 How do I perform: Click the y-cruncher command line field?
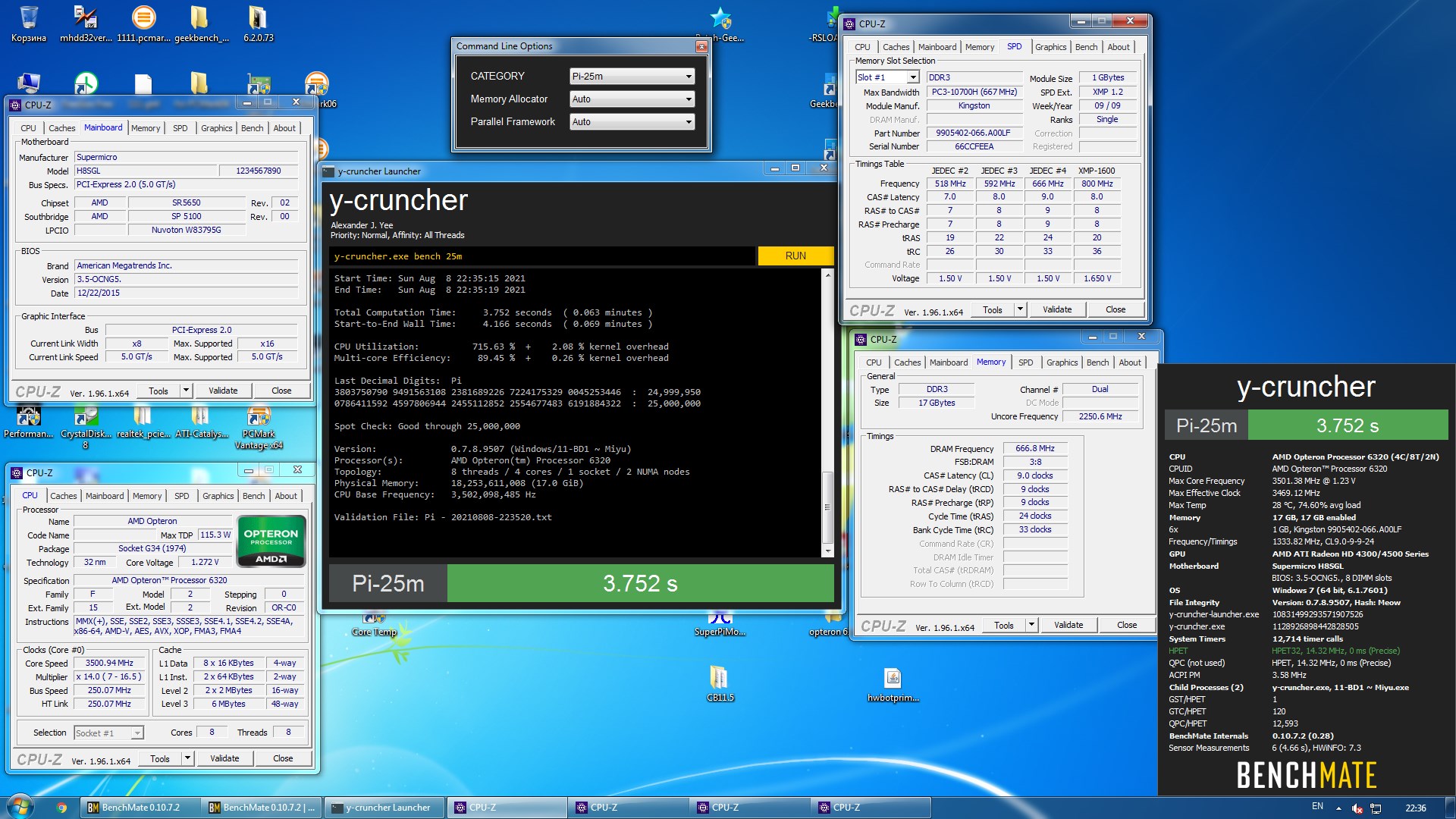point(542,256)
